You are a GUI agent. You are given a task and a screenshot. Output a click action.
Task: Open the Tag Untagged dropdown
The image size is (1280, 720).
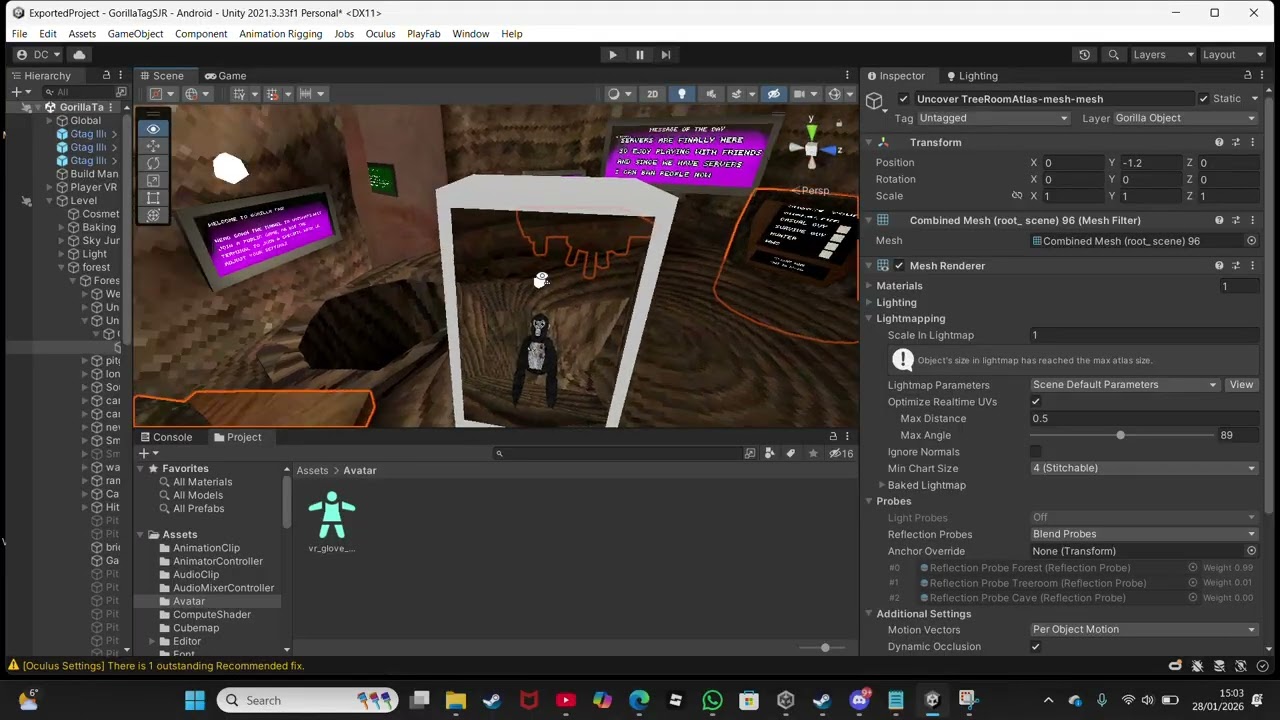[993, 118]
